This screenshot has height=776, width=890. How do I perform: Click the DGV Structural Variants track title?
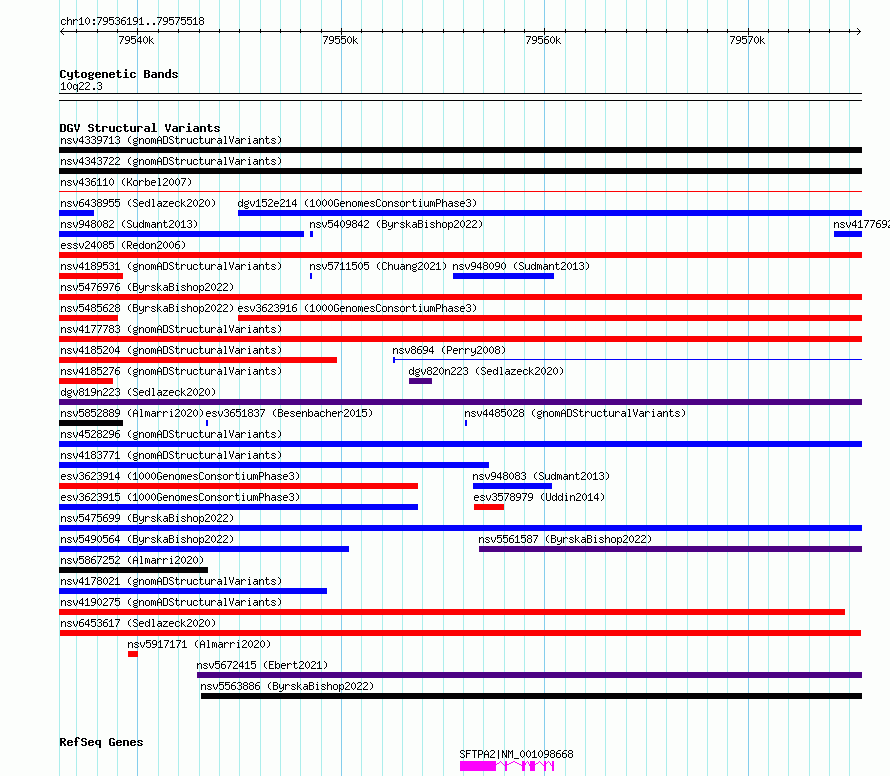(140, 128)
